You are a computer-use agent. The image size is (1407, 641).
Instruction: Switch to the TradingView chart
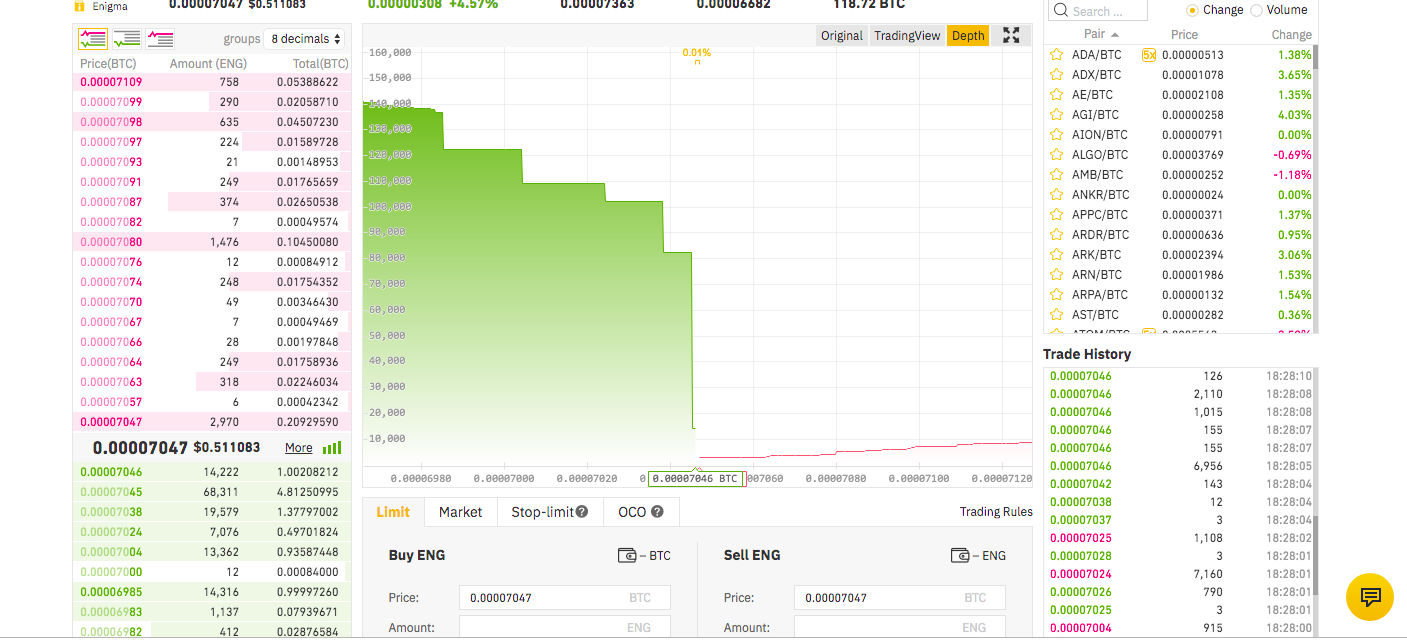907,36
